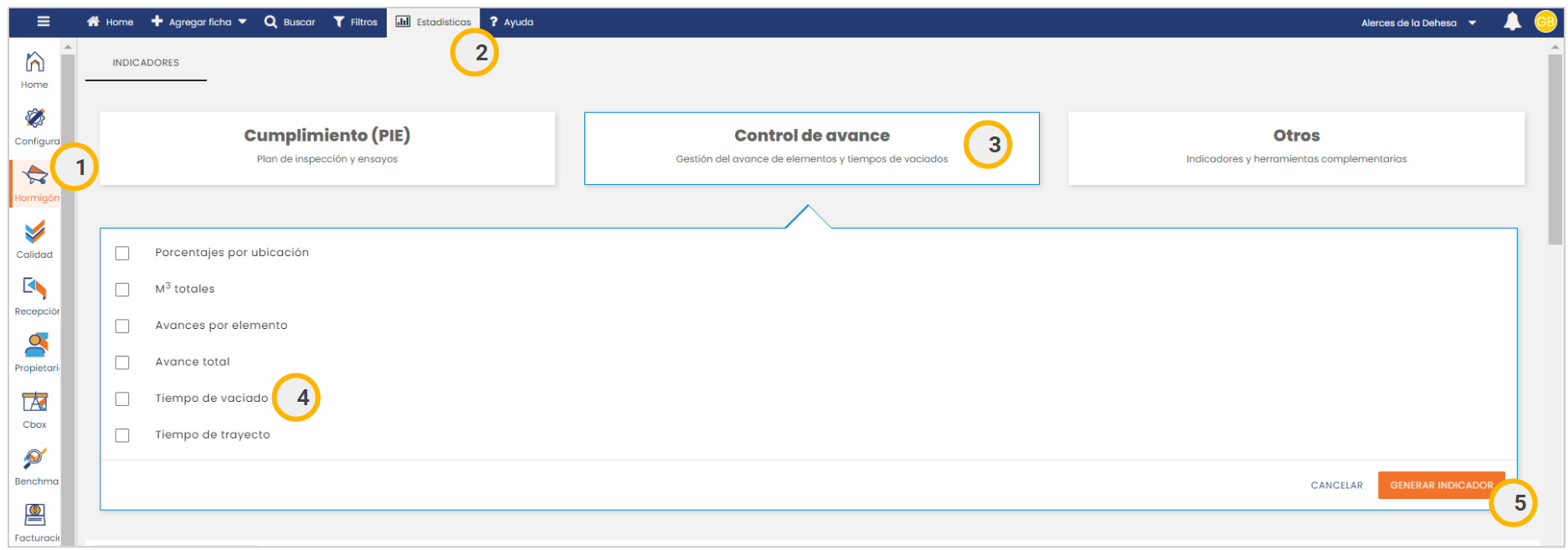Expand the Agregar ficha dropdown

(199, 22)
